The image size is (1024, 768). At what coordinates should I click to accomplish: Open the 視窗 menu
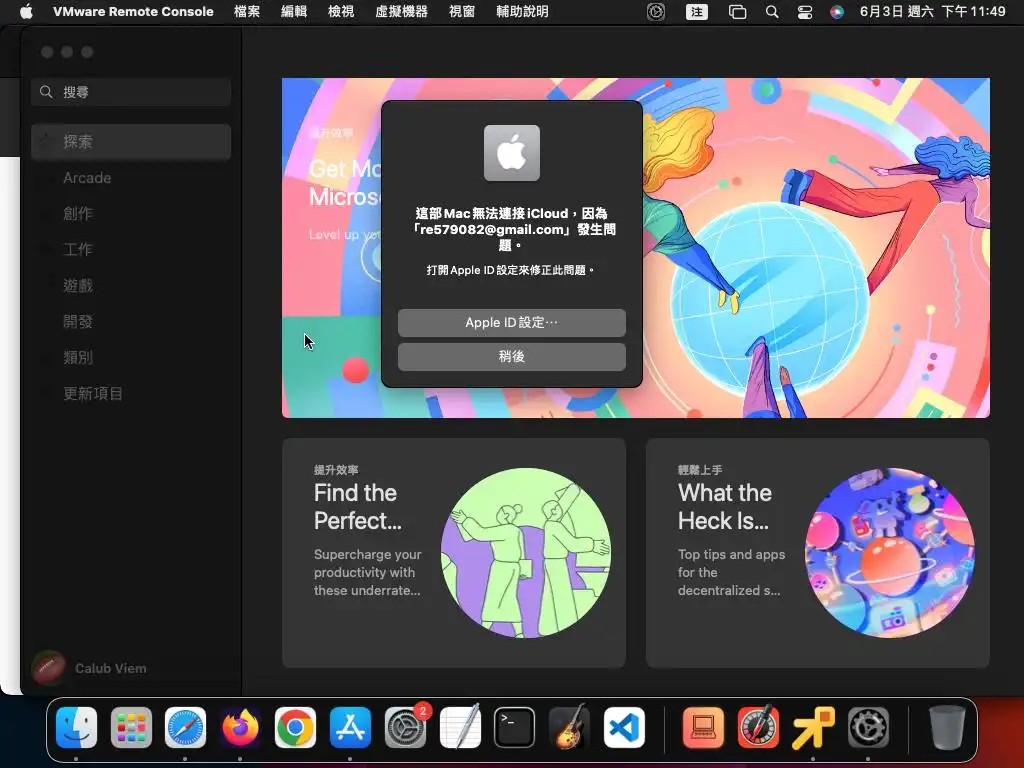click(462, 12)
